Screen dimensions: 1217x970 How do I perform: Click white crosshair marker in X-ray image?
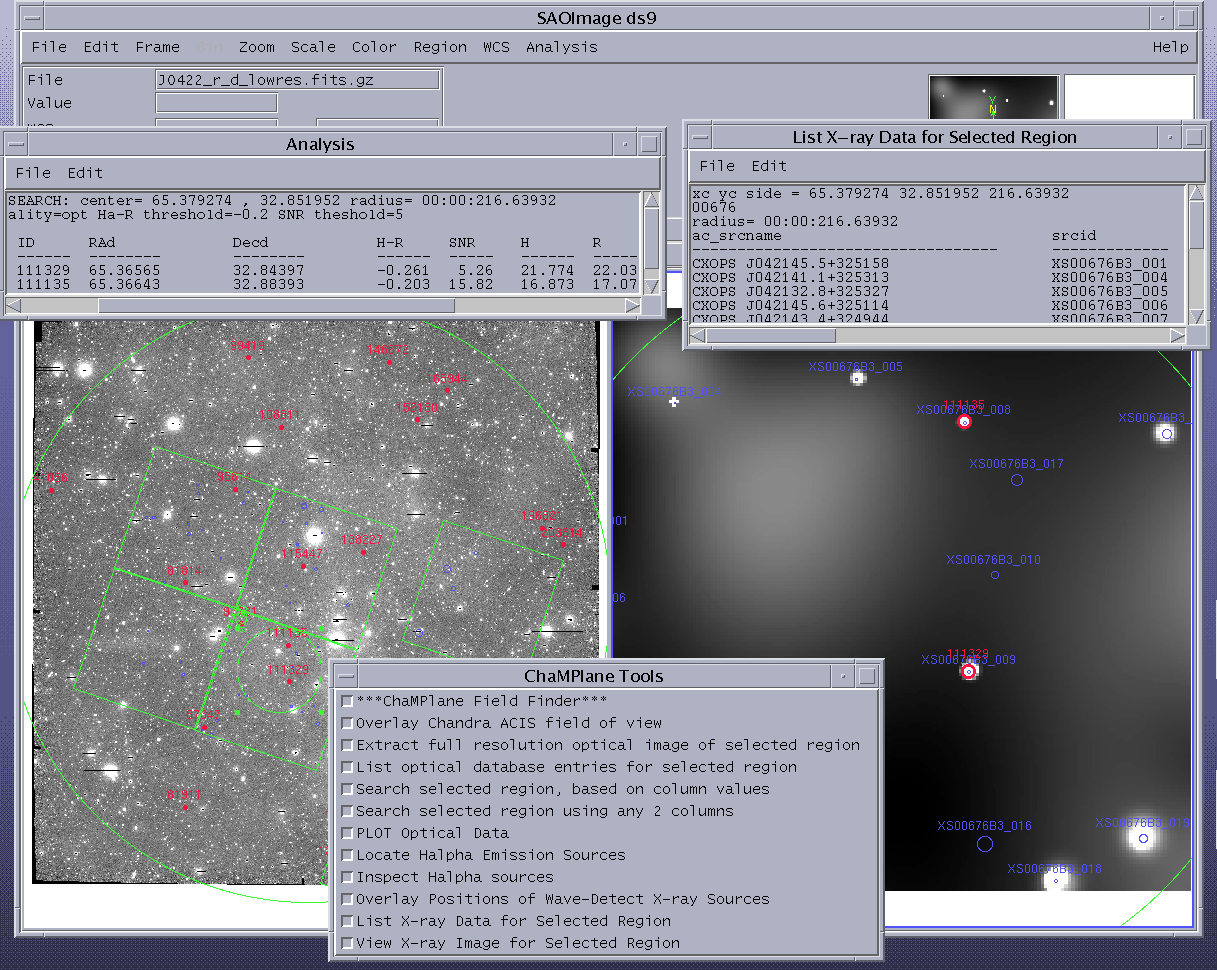coord(674,402)
